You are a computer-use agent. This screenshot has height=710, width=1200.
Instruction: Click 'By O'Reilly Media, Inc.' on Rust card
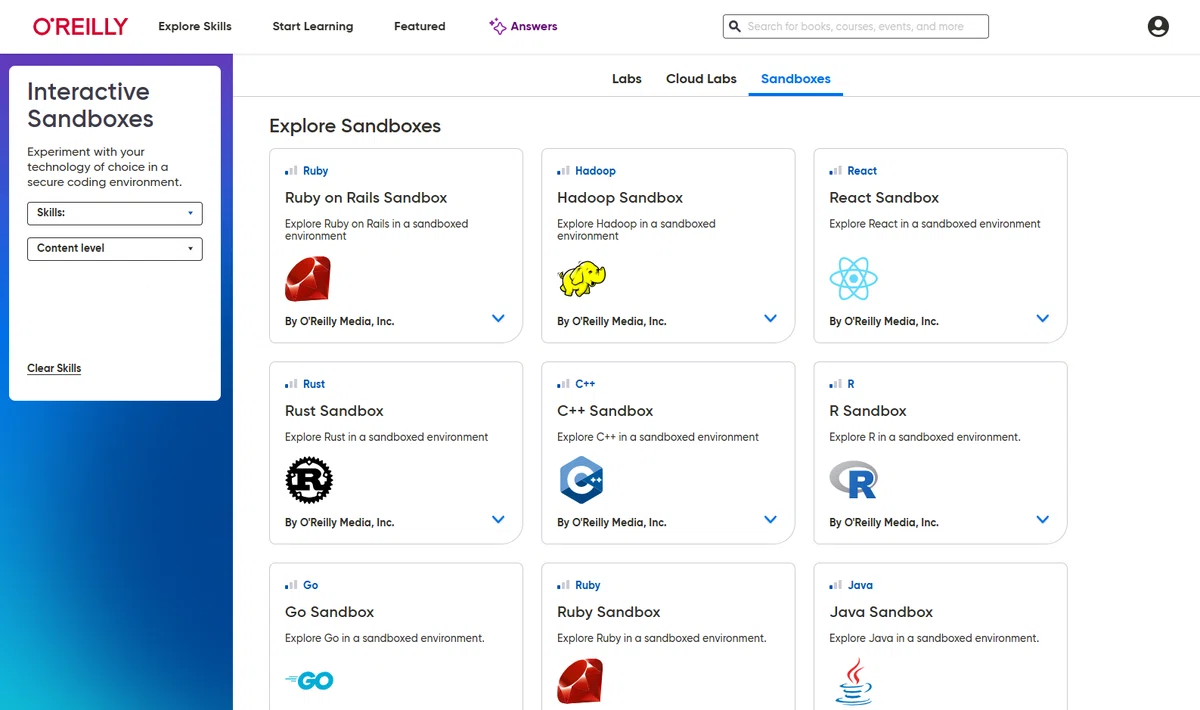[339, 522]
